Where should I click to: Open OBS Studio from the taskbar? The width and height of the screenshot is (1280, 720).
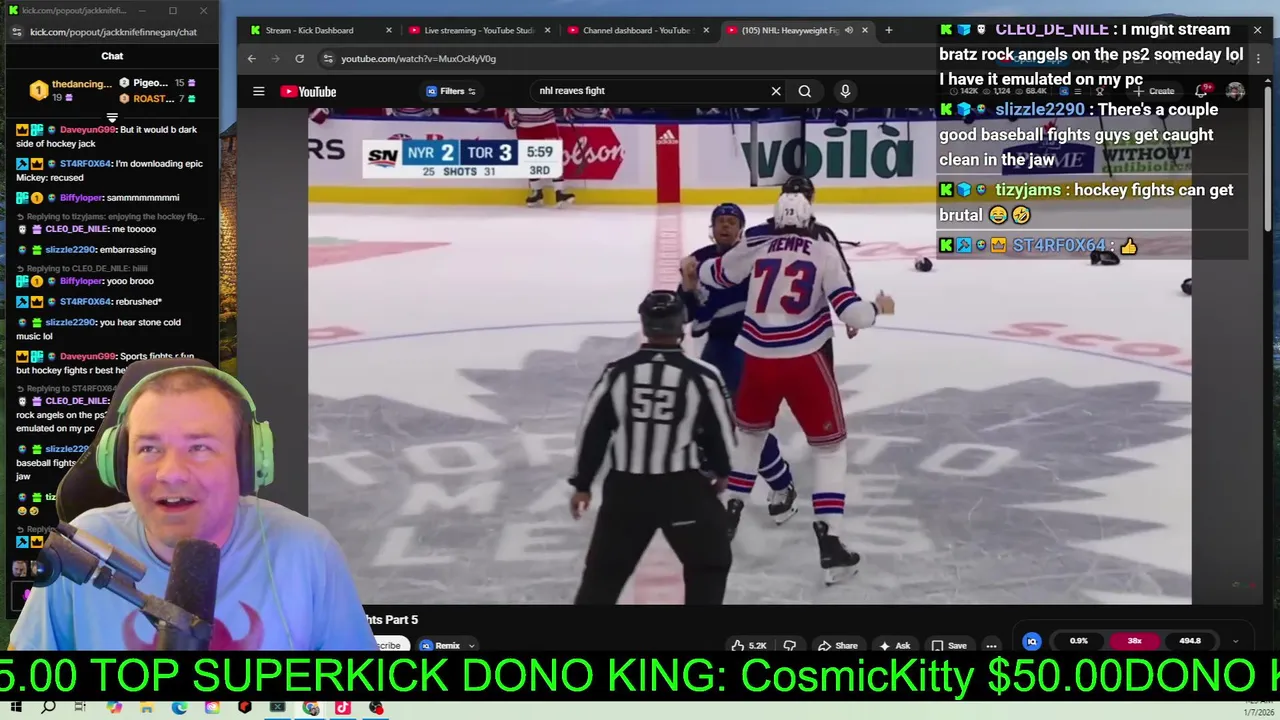376,708
